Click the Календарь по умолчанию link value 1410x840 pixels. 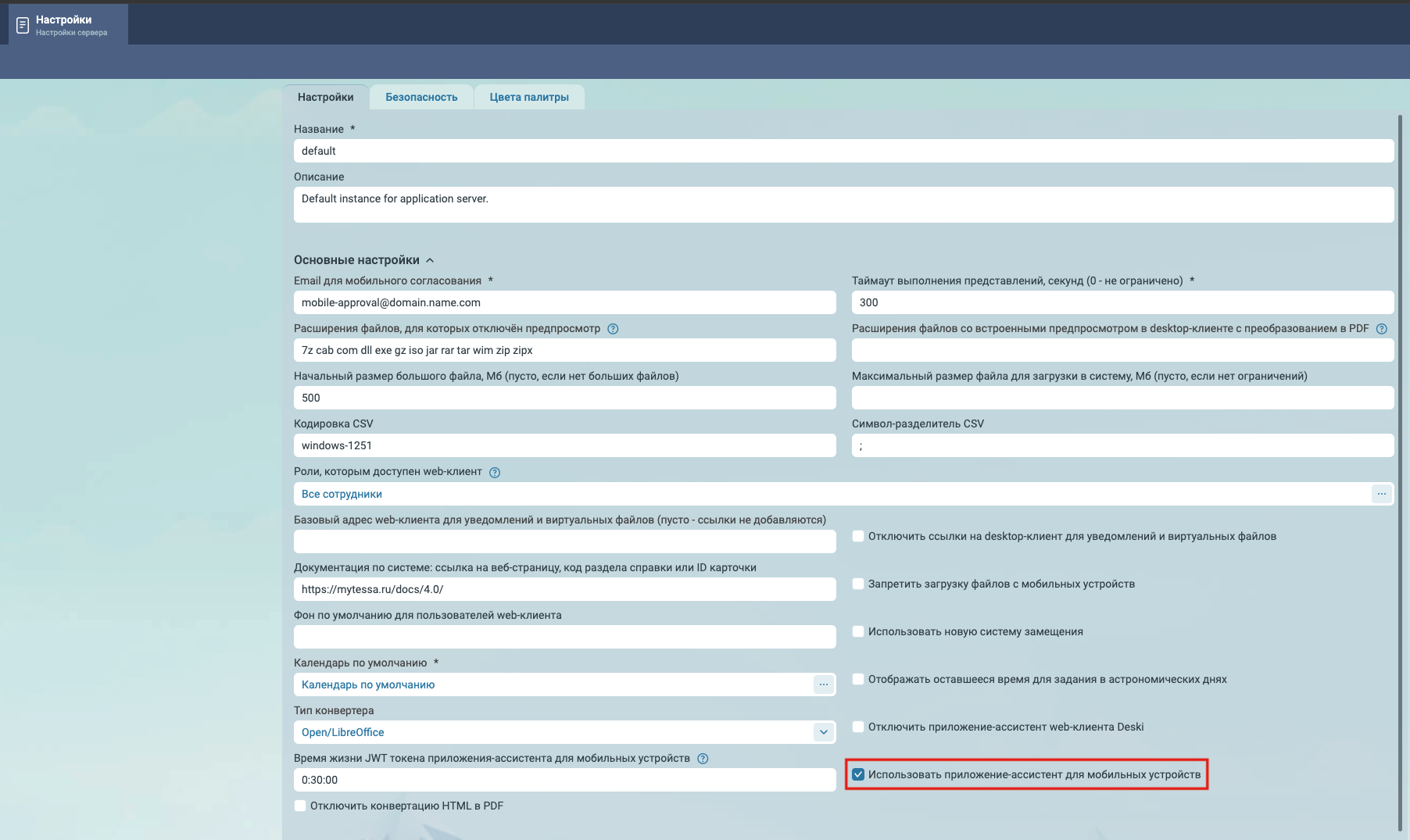[368, 685]
